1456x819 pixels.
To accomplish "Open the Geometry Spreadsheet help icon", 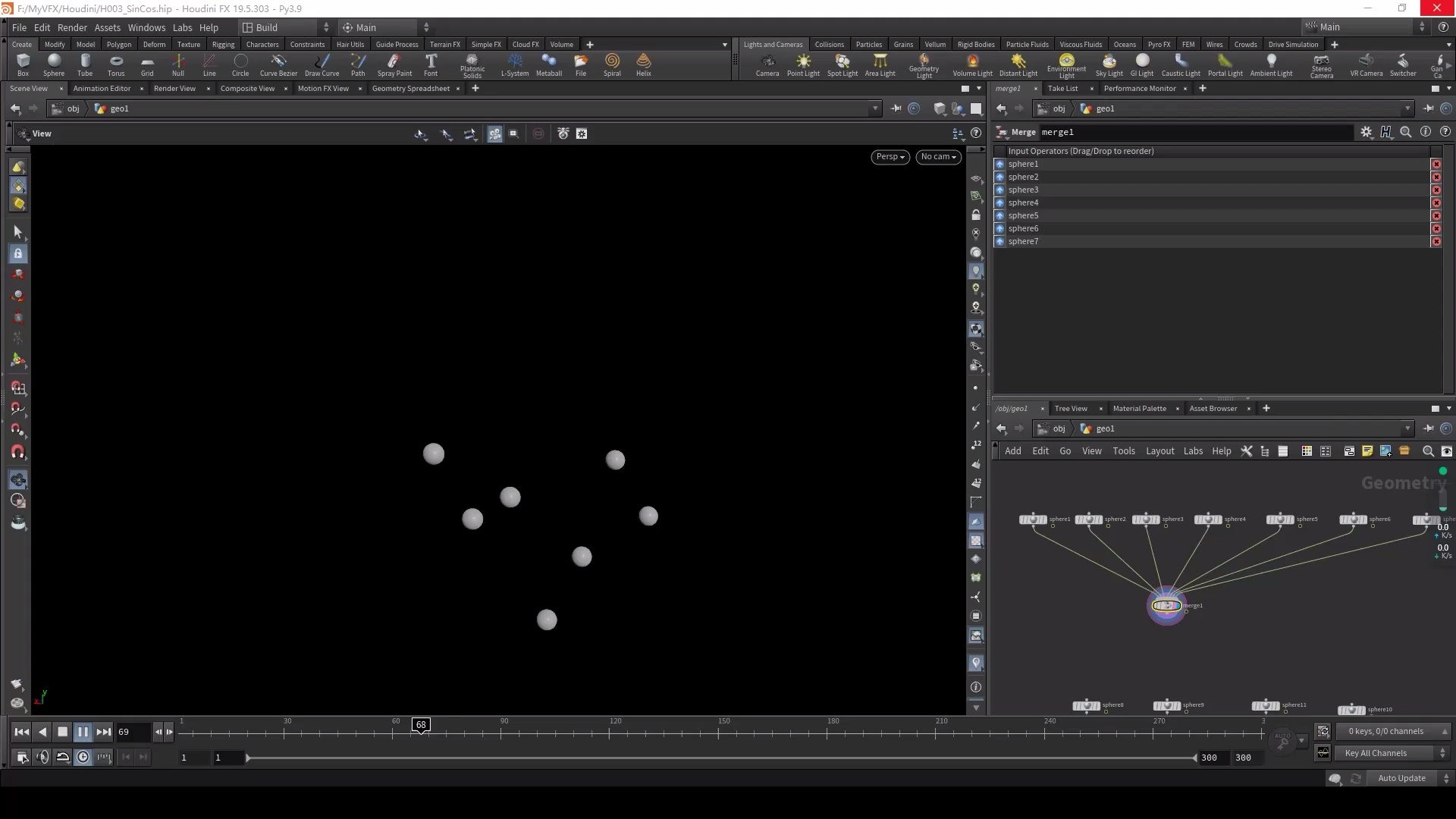I will tap(976, 133).
